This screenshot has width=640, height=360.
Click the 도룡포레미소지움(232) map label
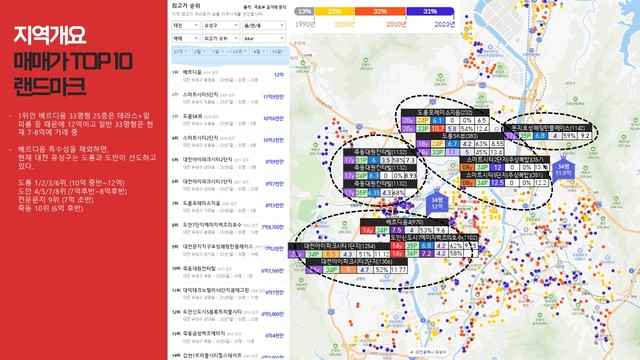pyautogui.click(x=444, y=113)
